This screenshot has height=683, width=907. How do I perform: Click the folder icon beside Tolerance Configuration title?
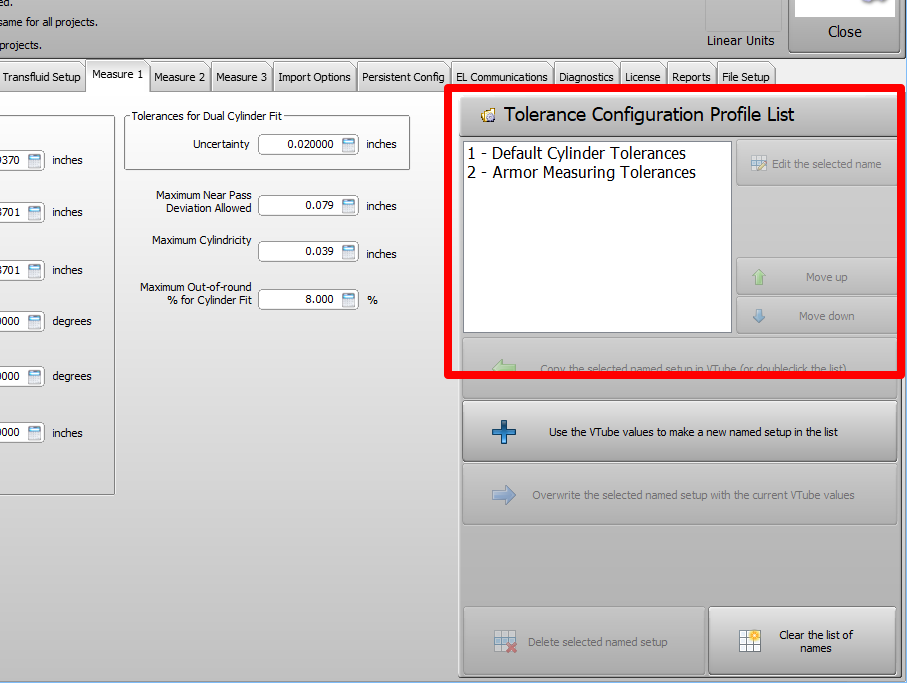(488, 115)
